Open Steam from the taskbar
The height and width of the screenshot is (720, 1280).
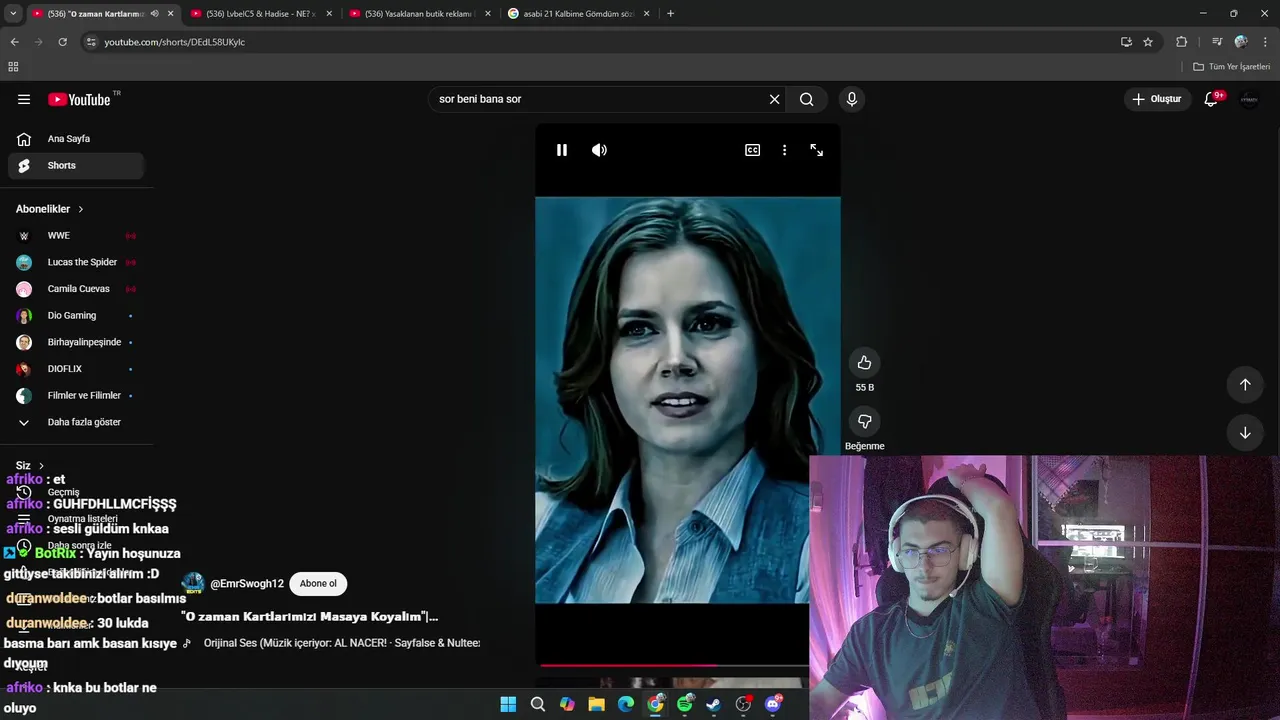click(x=714, y=704)
